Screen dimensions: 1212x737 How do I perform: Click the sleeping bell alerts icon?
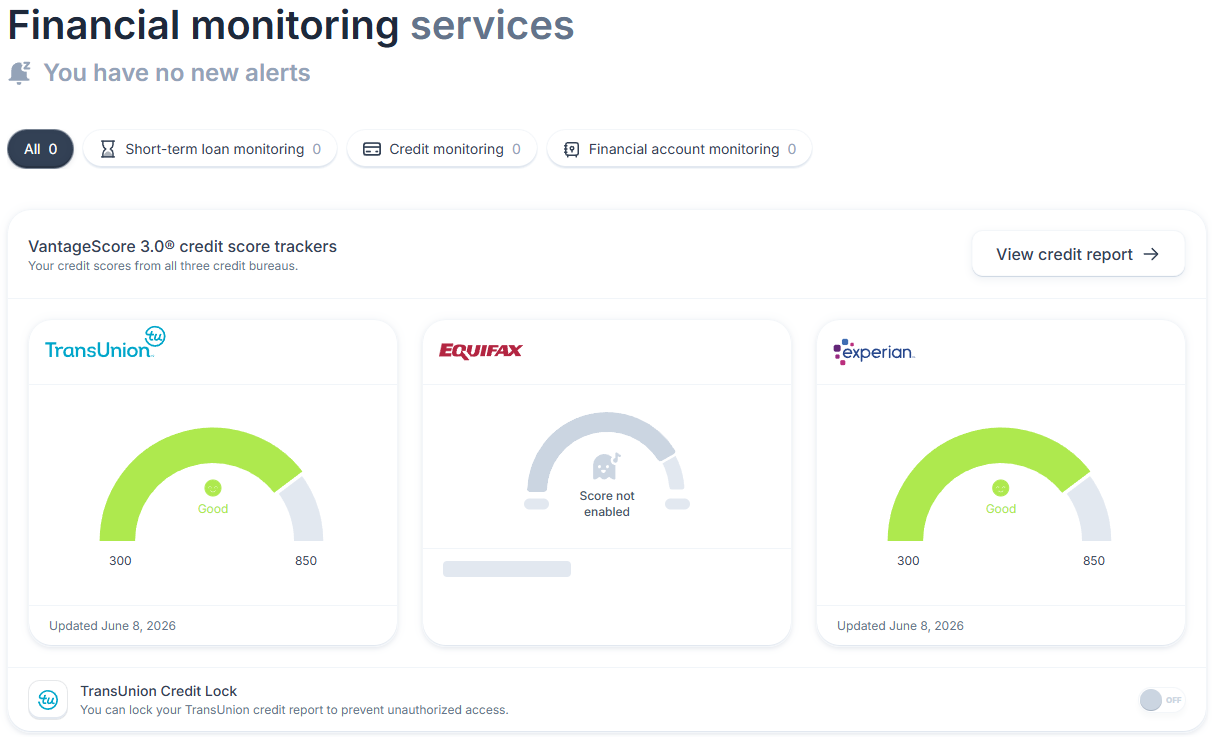coord(19,72)
